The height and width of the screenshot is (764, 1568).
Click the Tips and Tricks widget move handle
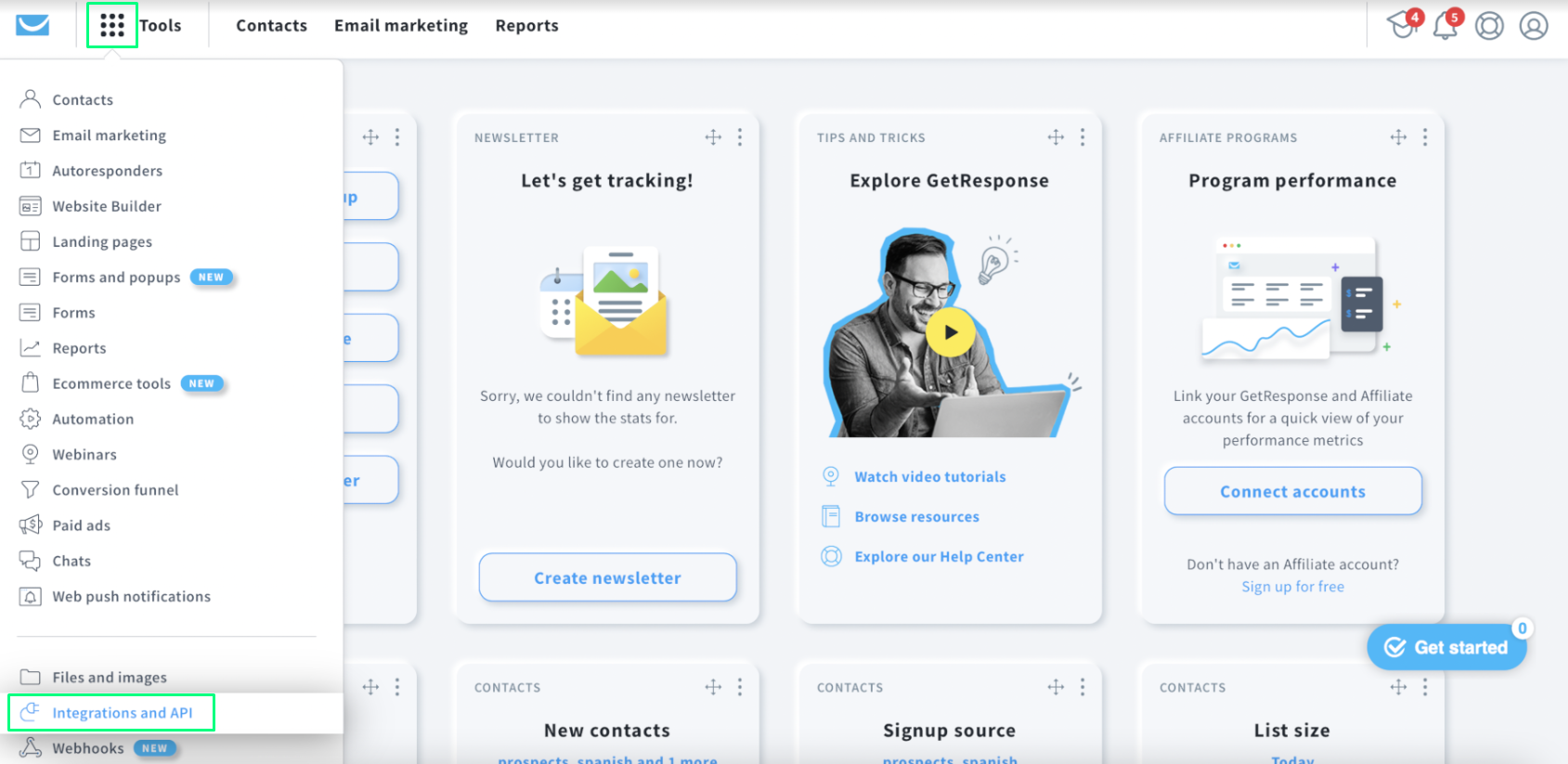click(x=1056, y=137)
